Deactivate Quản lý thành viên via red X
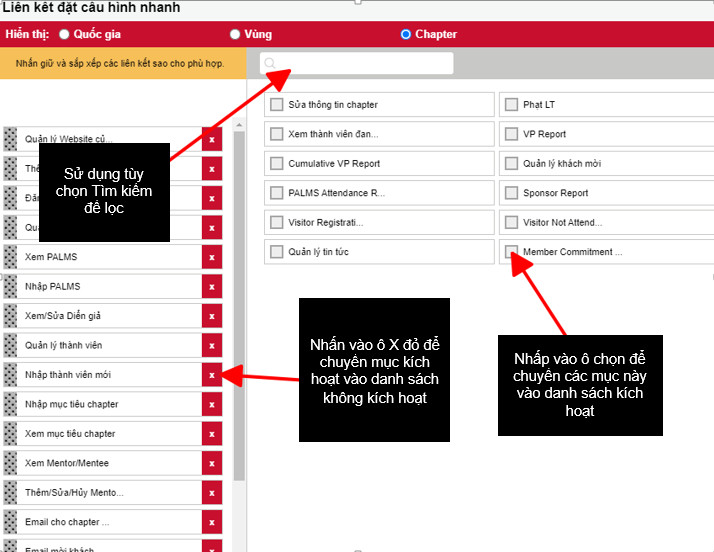The height and width of the screenshot is (552, 714). click(211, 346)
